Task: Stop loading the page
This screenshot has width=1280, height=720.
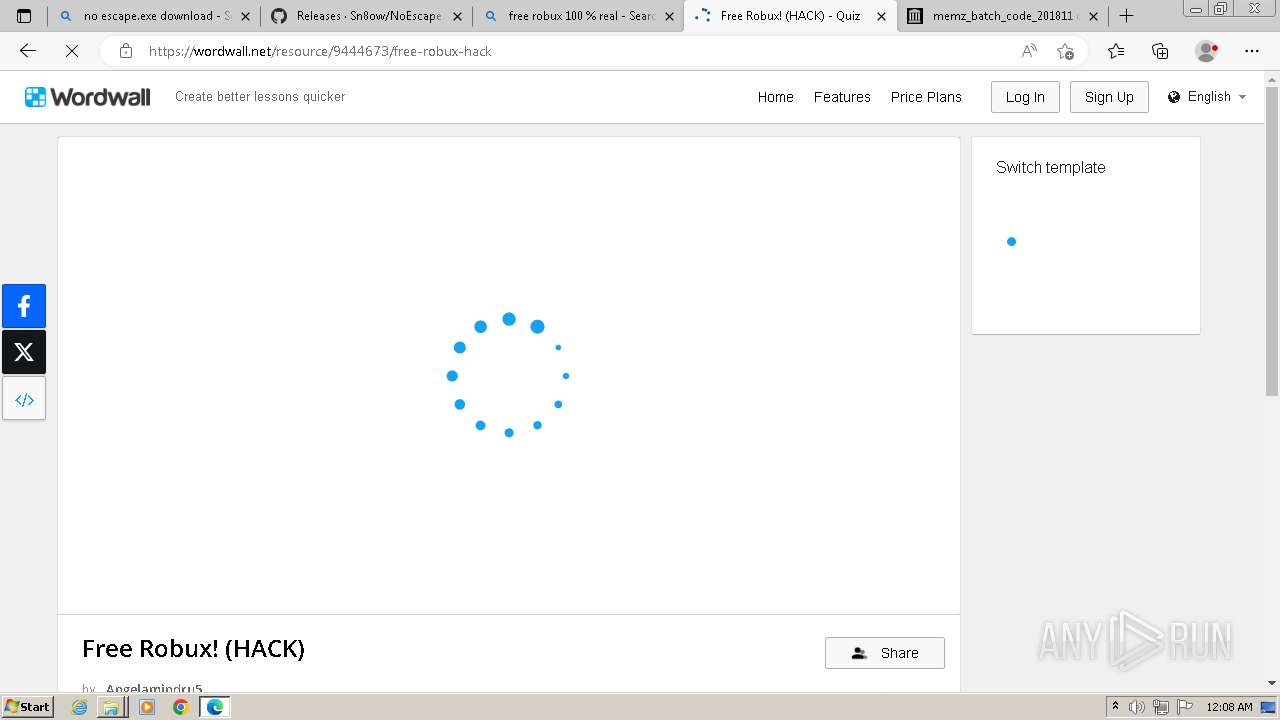Action: 72,51
